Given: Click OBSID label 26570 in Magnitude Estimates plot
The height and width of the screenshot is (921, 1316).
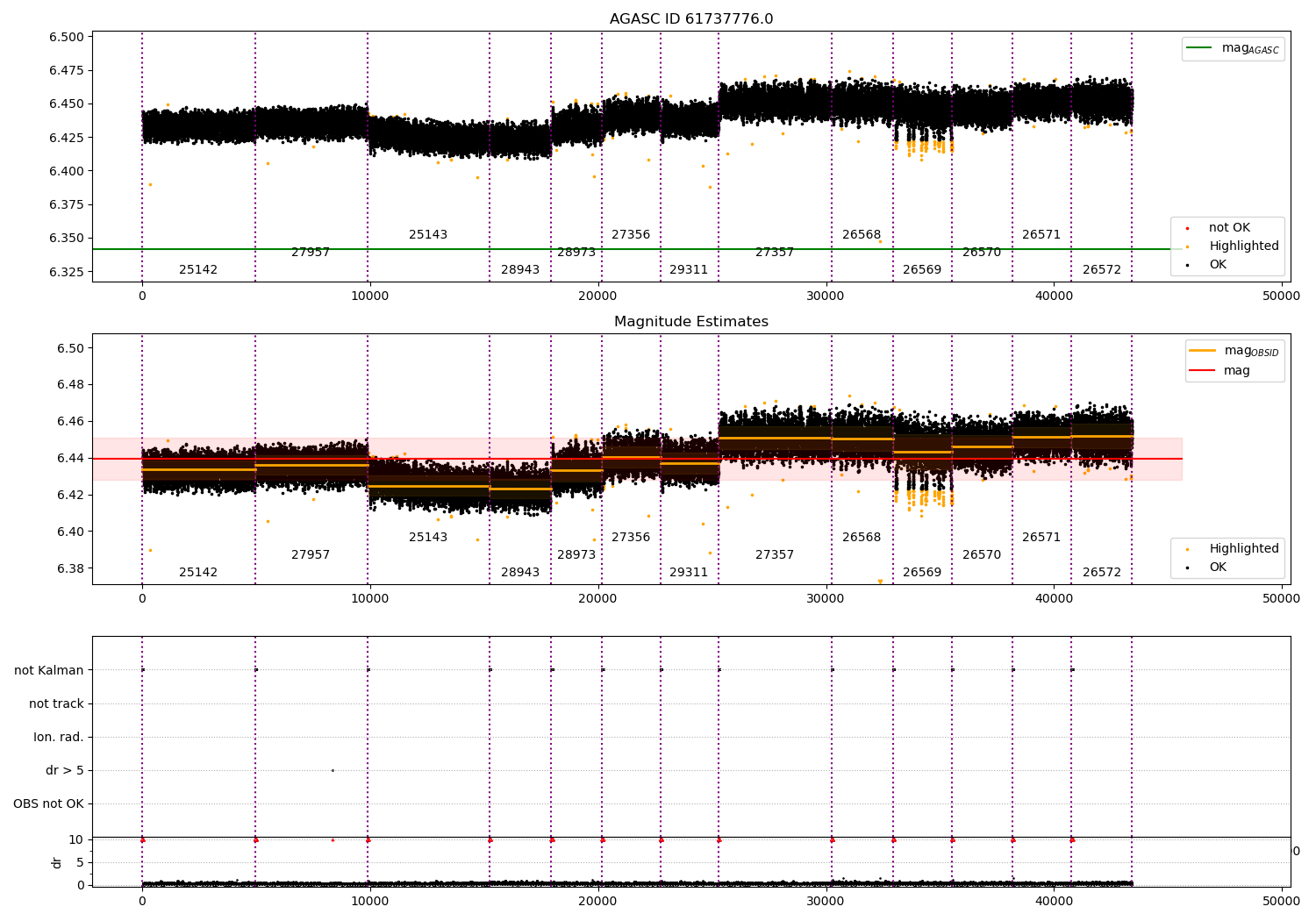Looking at the screenshot, I should click(x=982, y=555).
